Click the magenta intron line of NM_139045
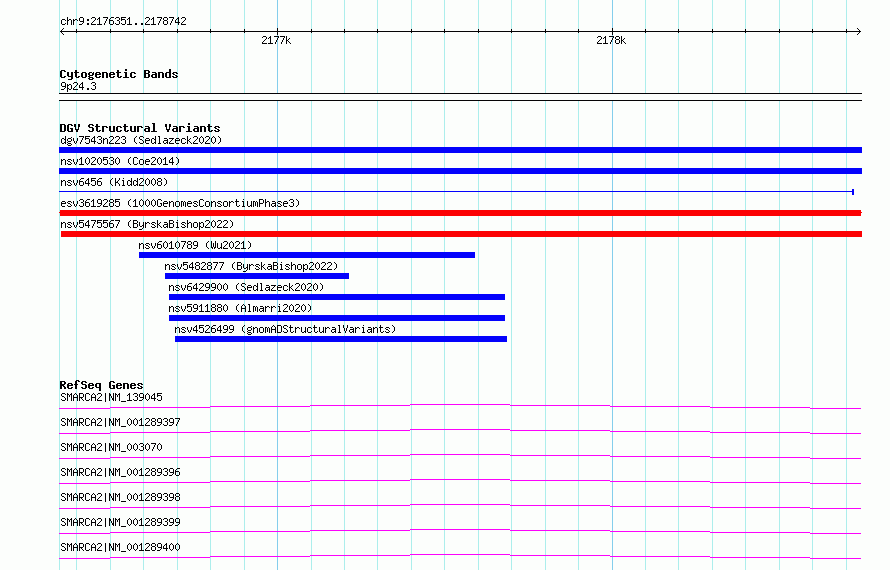This screenshot has width=890, height=570. pos(460,405)
